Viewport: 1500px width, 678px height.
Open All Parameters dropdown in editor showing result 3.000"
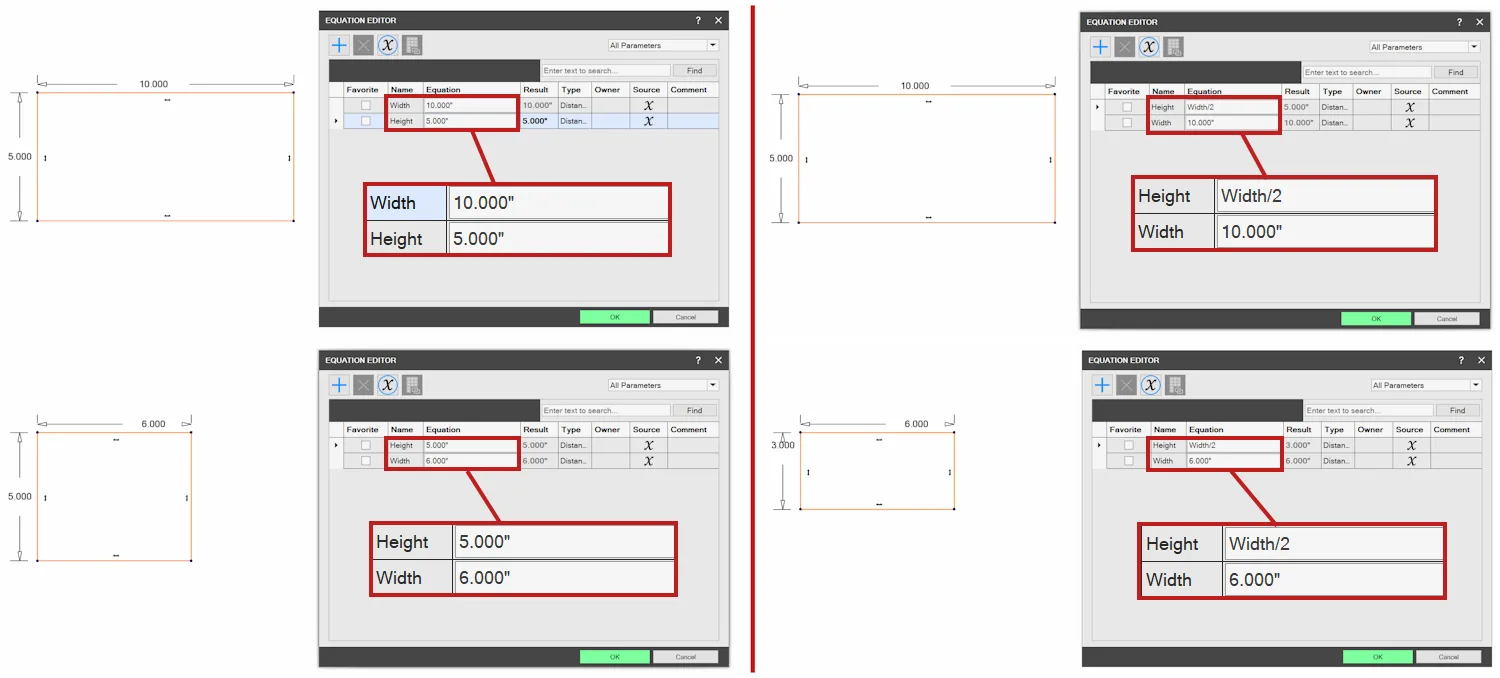pyautogui.click(x=1426, y=385)
